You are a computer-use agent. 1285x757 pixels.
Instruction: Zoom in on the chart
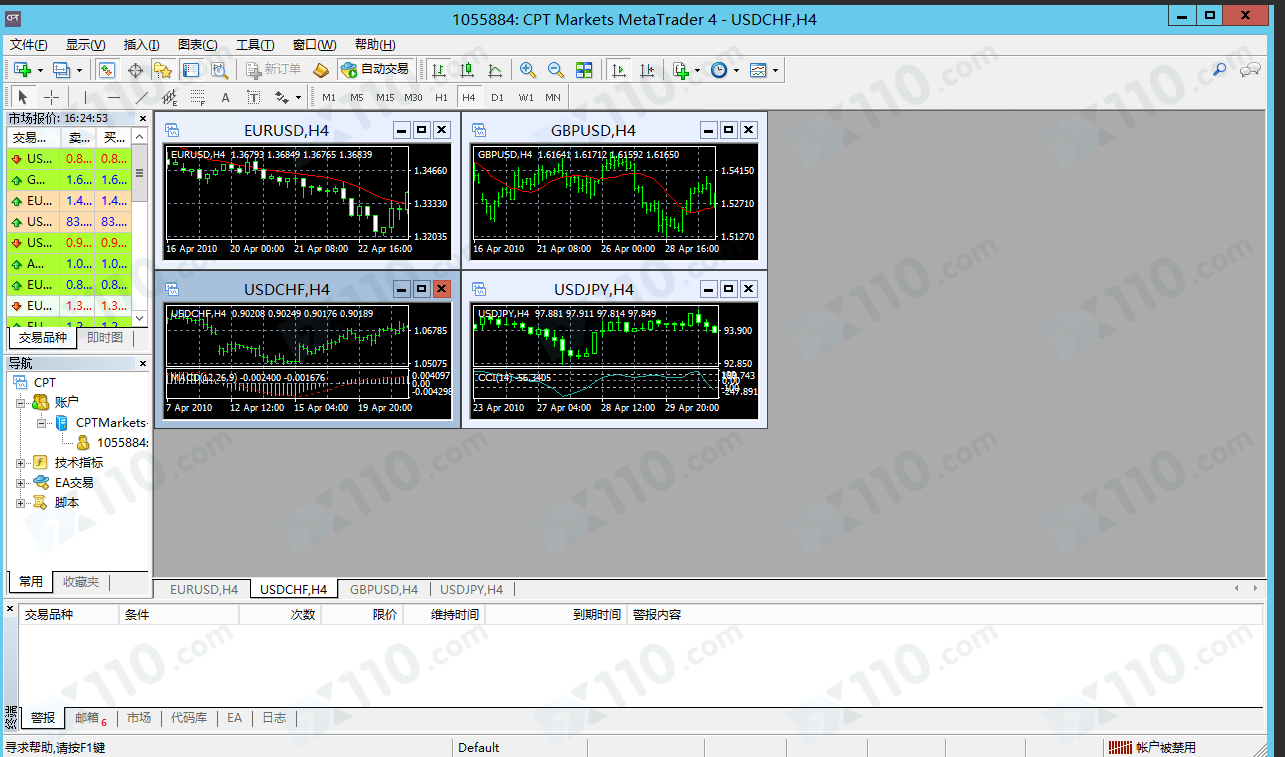[528, 70]
